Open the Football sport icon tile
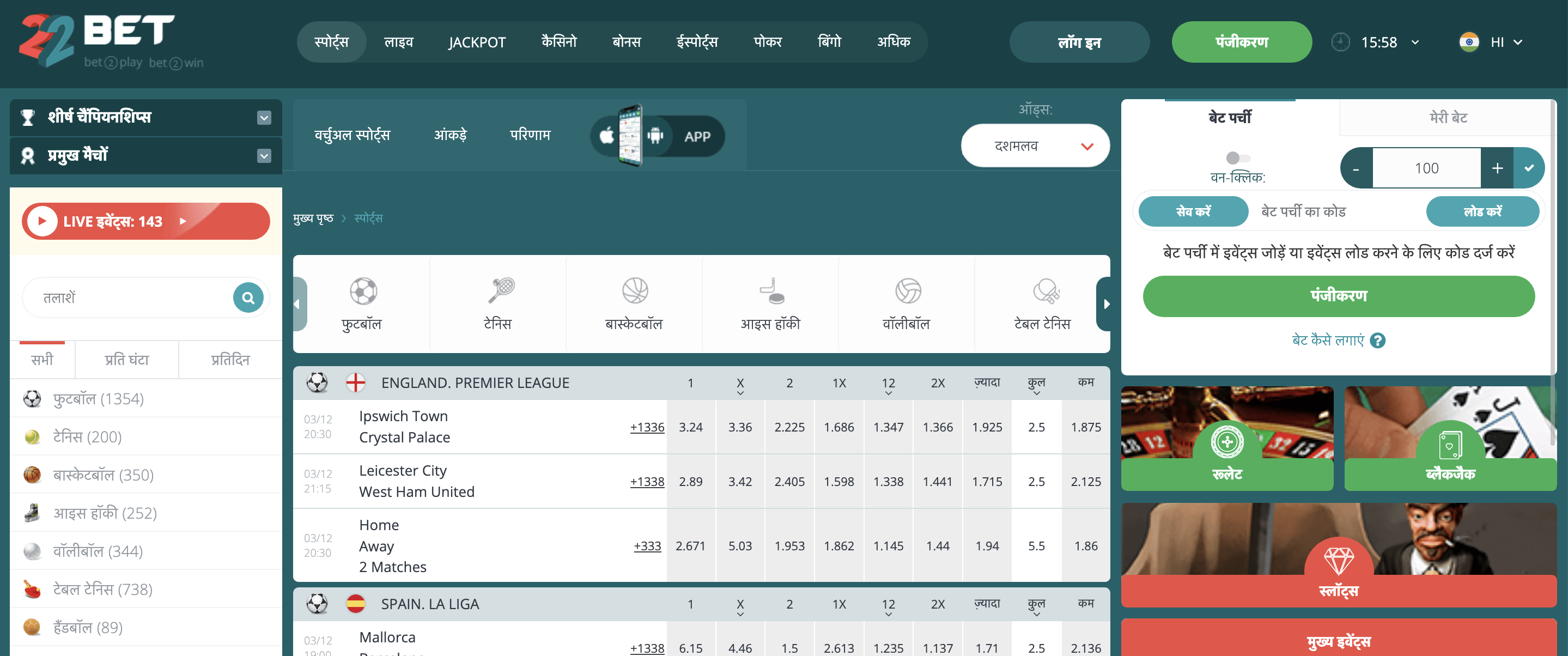Image resolution: width=1568 pixels, height=656 pixels. point(363,291)
